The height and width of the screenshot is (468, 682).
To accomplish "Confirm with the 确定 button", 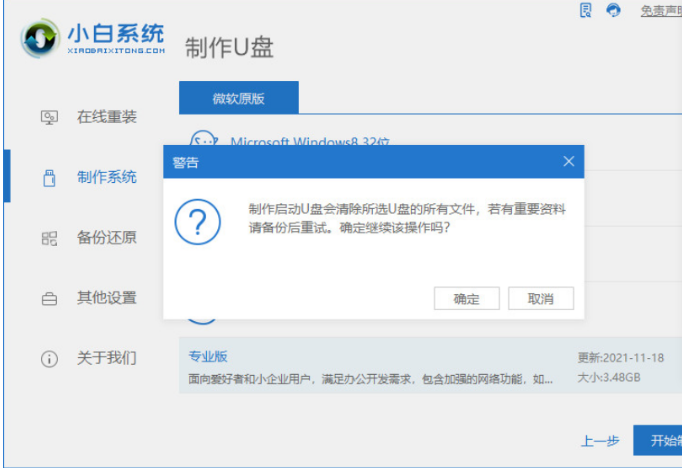I will (x=467, y=298).
